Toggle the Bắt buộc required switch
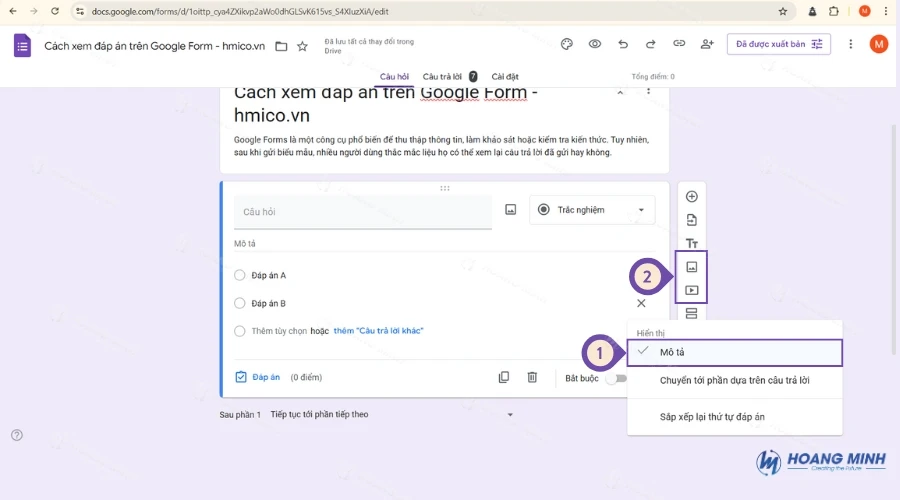Viewport: 900px width, 500px height. tap(616, 379)
